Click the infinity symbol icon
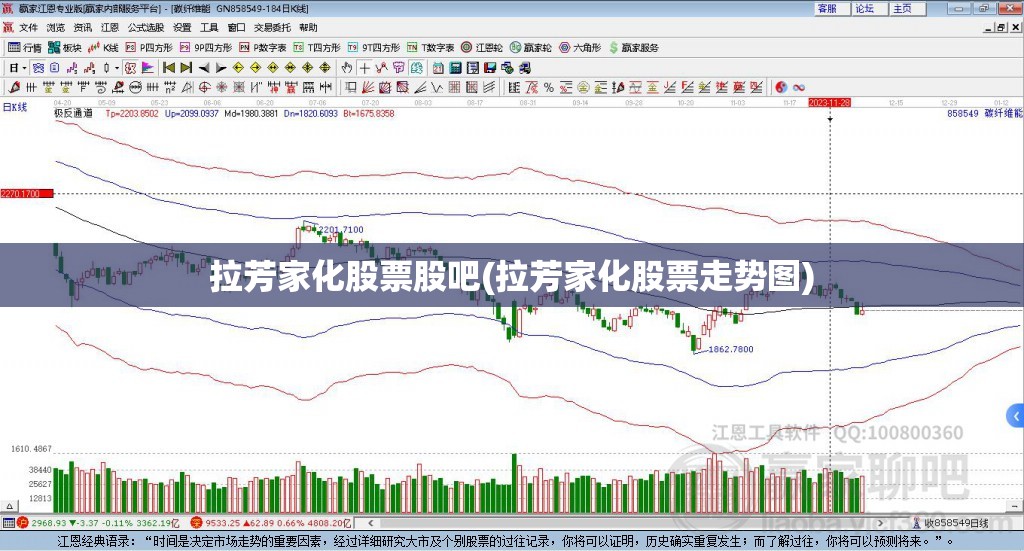Image resolution: width=1024 pixels, height=551 pixels. [799, 87]
